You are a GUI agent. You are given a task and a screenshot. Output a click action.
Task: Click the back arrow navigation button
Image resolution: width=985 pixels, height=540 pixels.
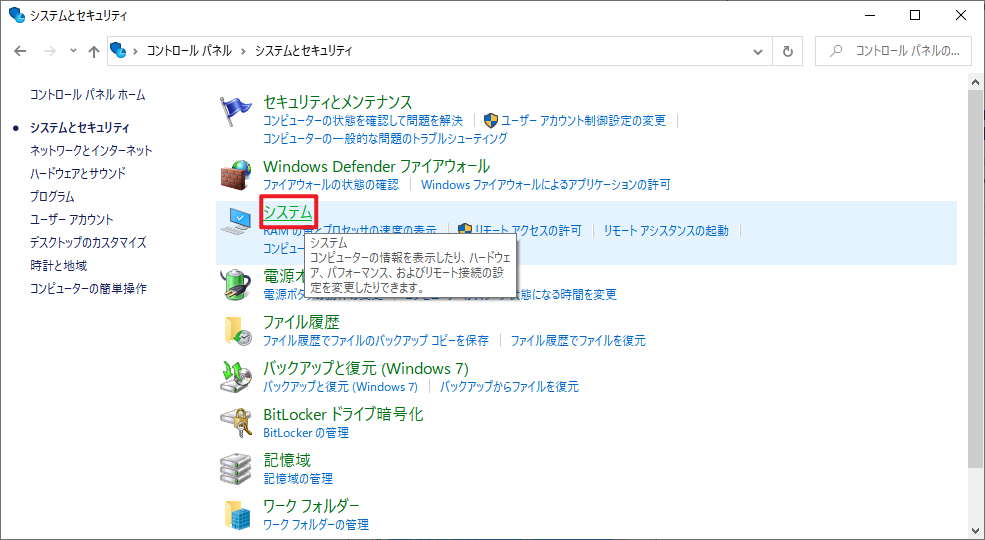pos(20,51)
